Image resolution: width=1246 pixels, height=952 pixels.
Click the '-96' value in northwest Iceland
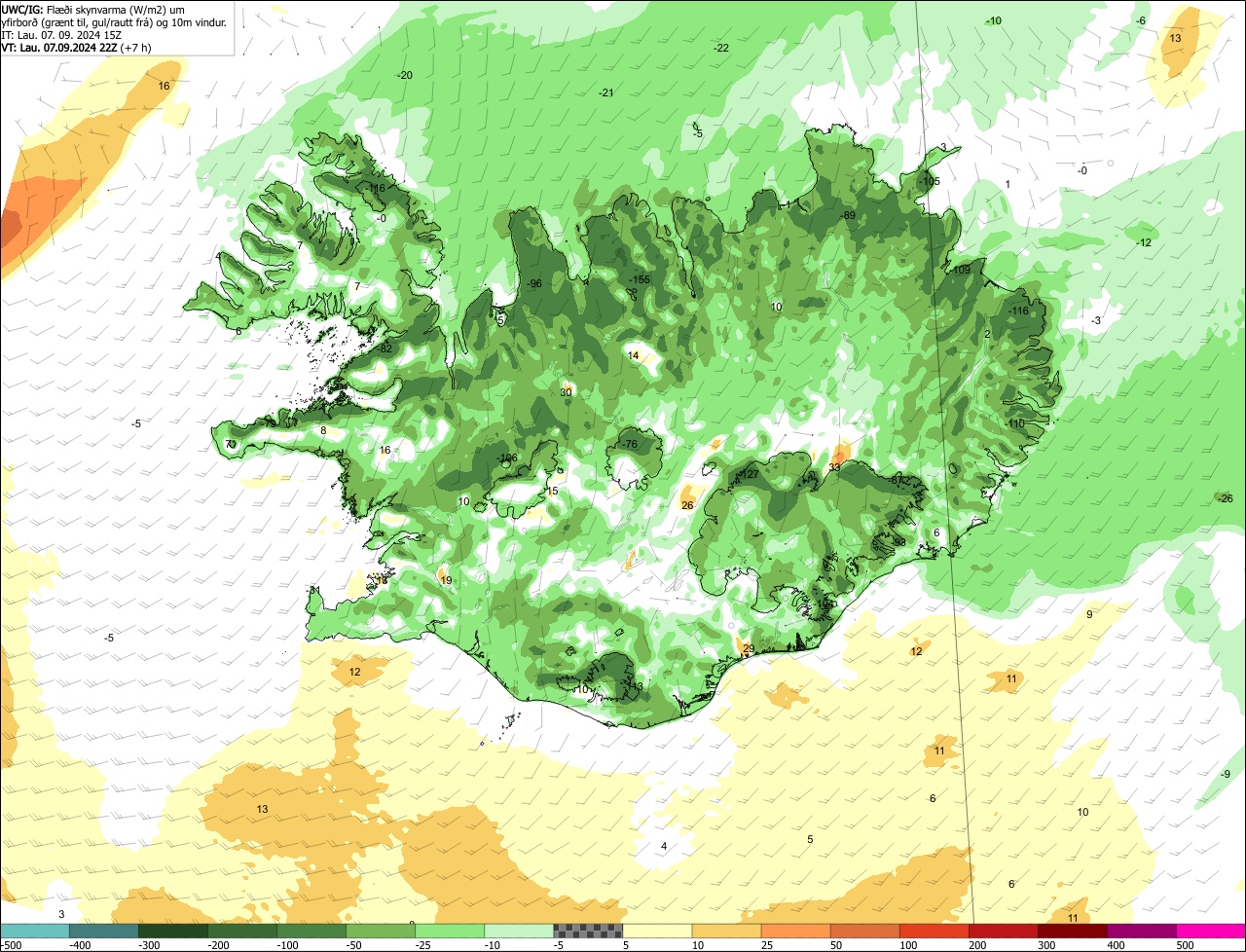point(533,283)
